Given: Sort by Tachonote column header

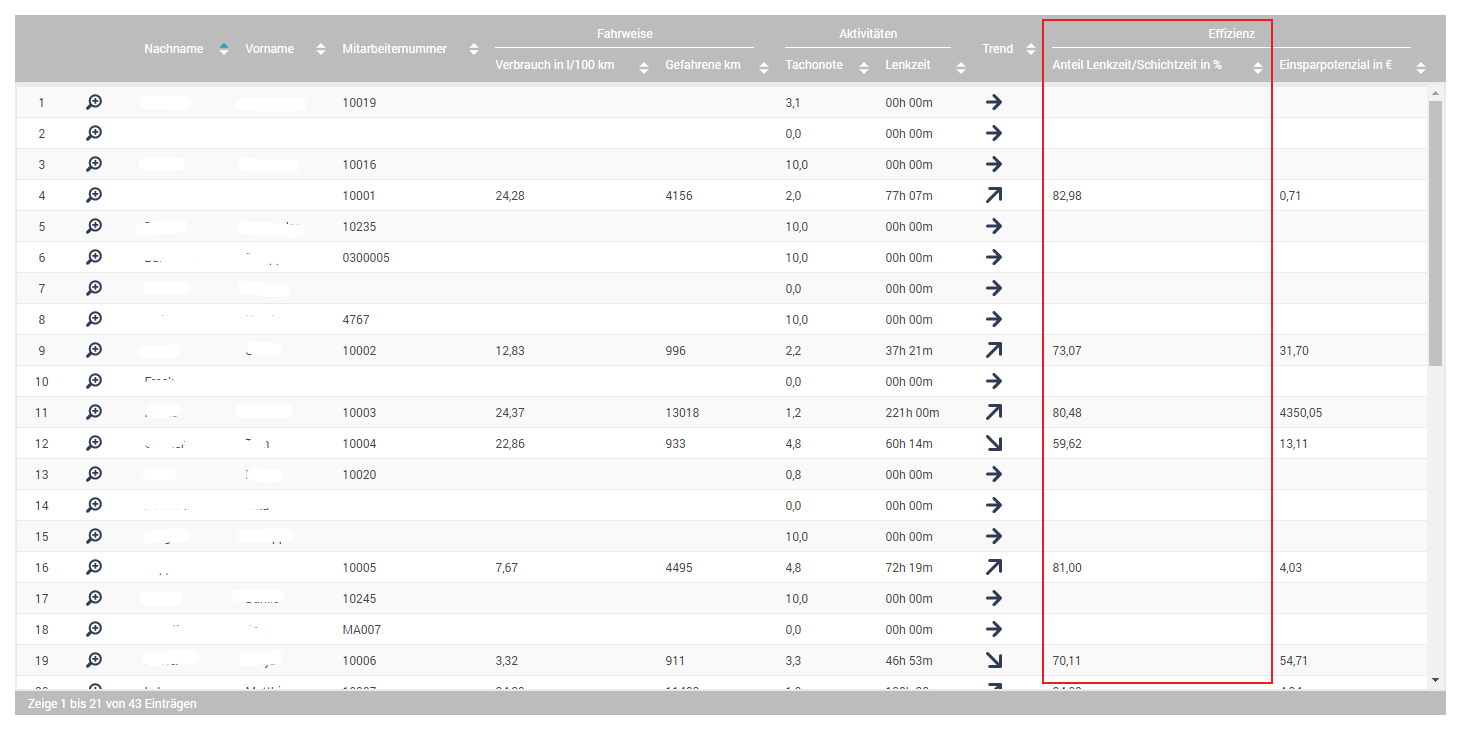Looking at the screenshot, I should [863, 66].
